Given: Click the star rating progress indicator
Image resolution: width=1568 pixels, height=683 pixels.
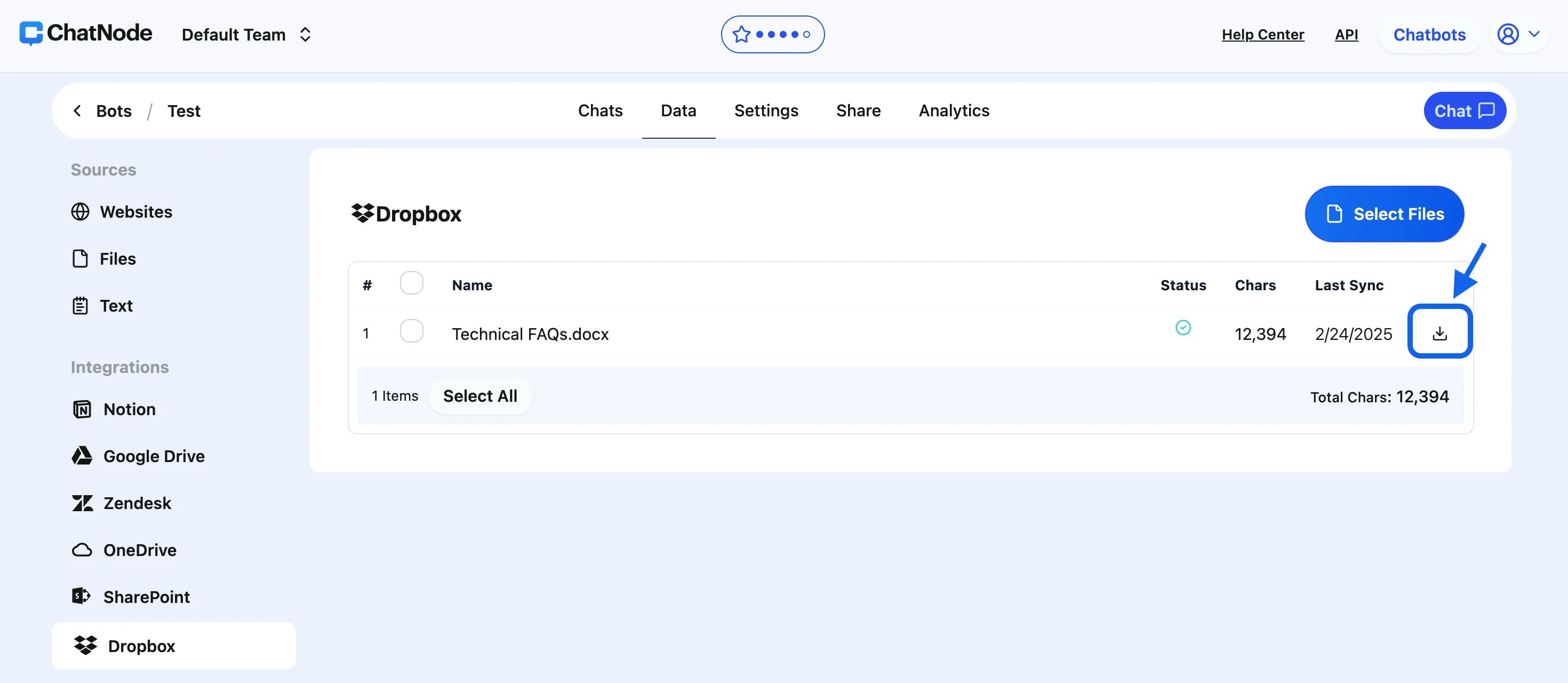Looking at the screenshot, I should point(772,34).
